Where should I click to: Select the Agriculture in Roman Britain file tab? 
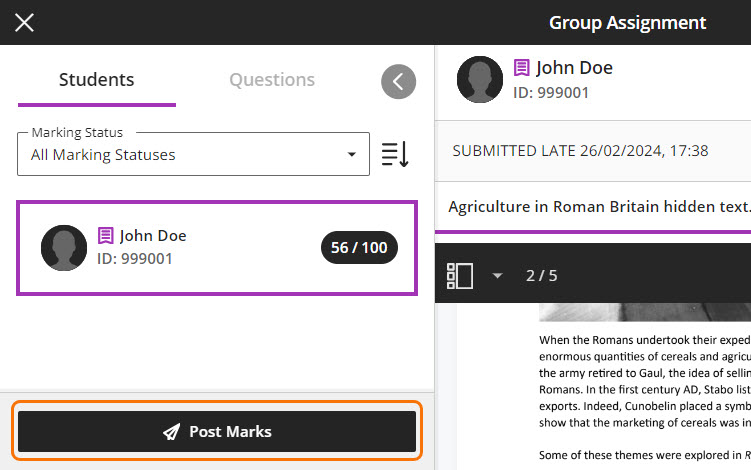[x=598, y=207]
